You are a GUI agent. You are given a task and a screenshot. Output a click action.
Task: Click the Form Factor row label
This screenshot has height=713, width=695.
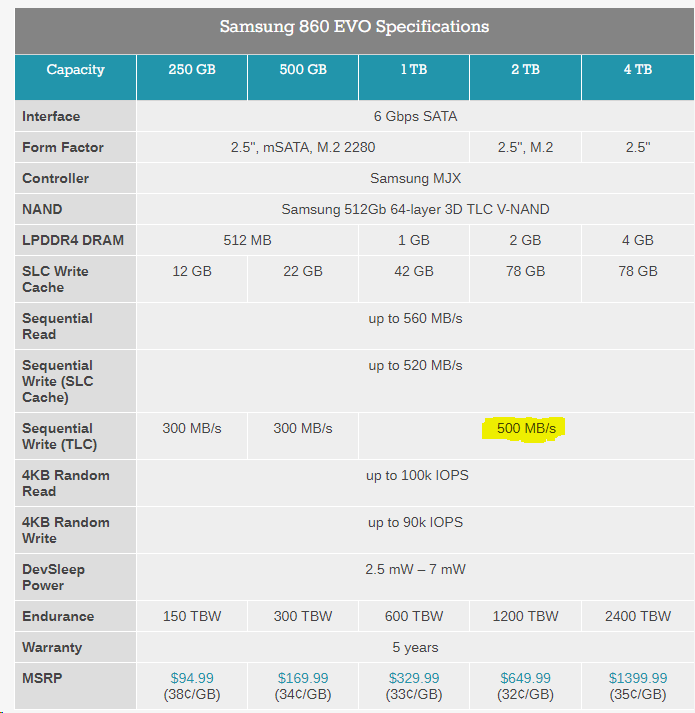click(x=63, y=147)
